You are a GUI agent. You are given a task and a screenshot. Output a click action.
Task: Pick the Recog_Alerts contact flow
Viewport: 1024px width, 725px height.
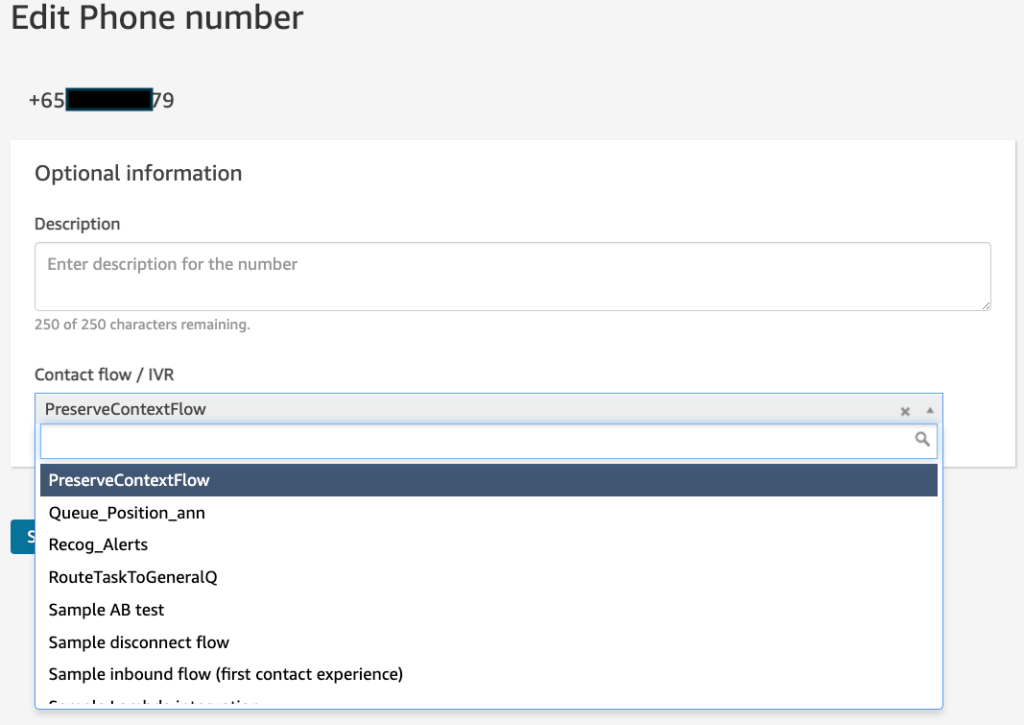tap(98, 545)
